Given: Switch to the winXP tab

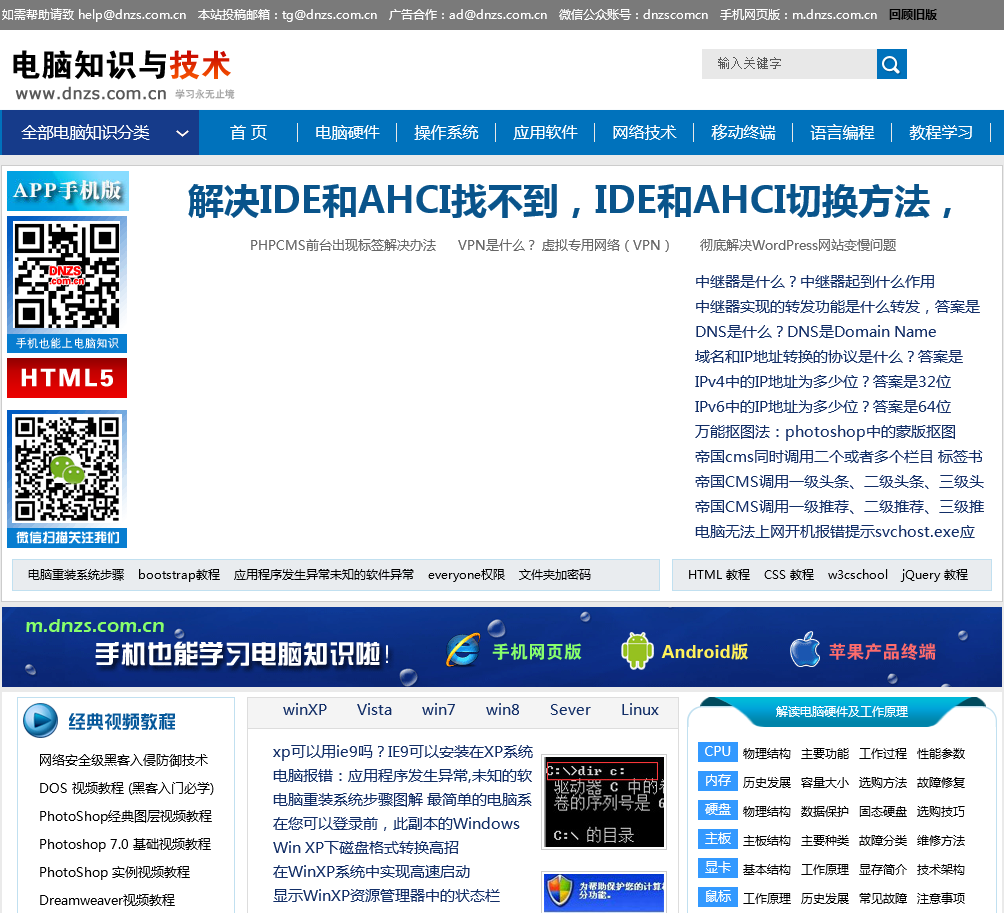Looking at the screenshot, I should point(305,709).
